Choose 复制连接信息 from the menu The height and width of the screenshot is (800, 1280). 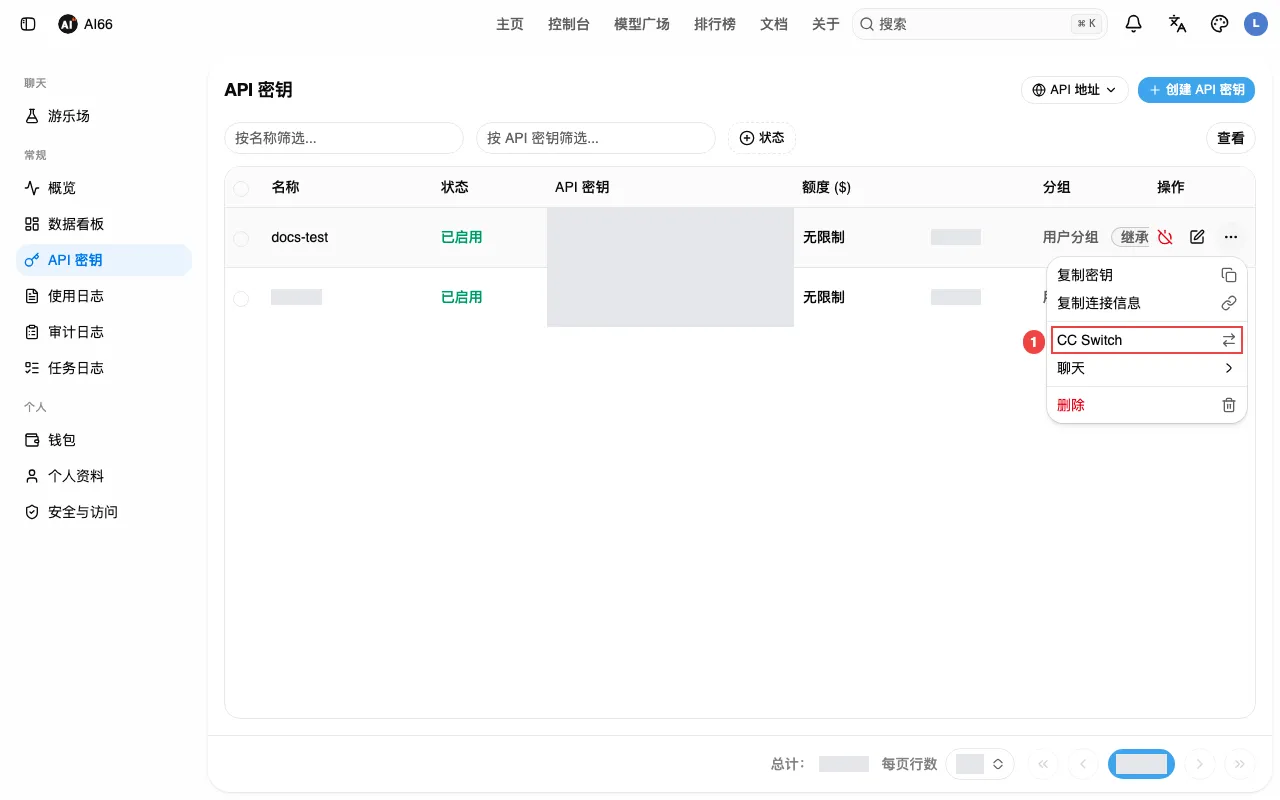point(1146,303)
